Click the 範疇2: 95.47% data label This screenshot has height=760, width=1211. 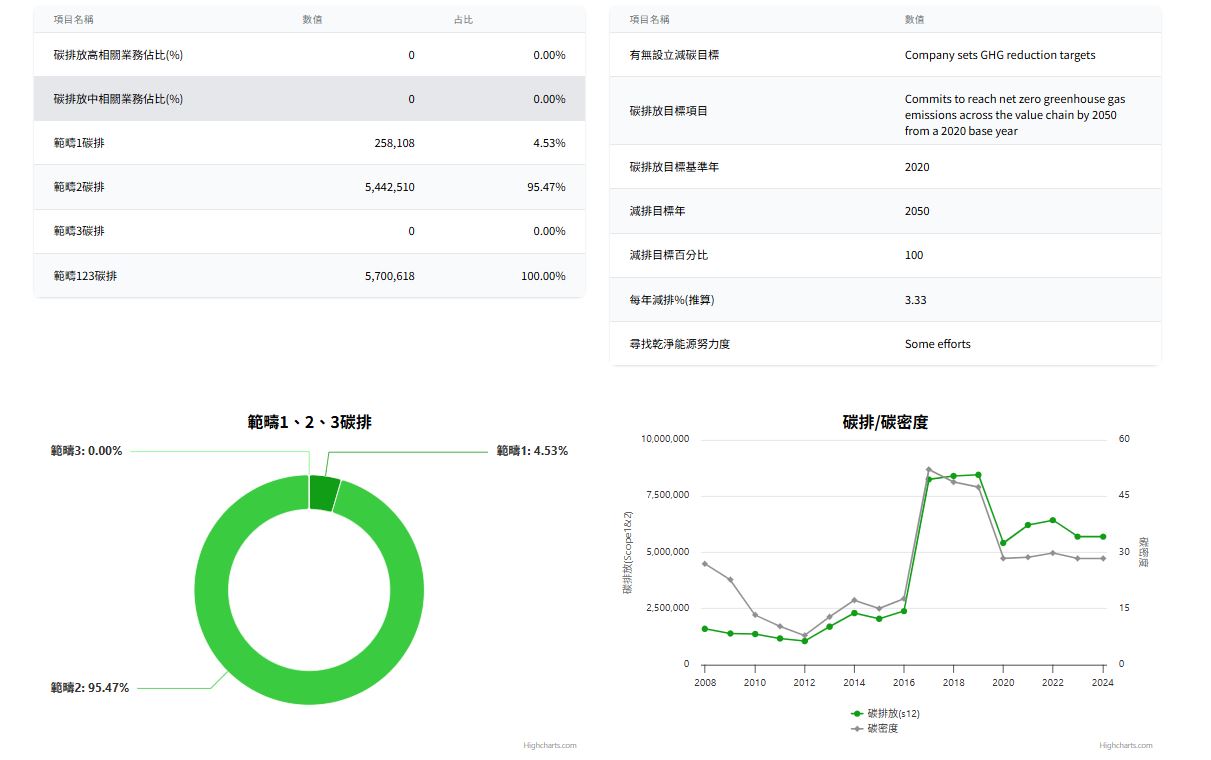click(90, 688)
